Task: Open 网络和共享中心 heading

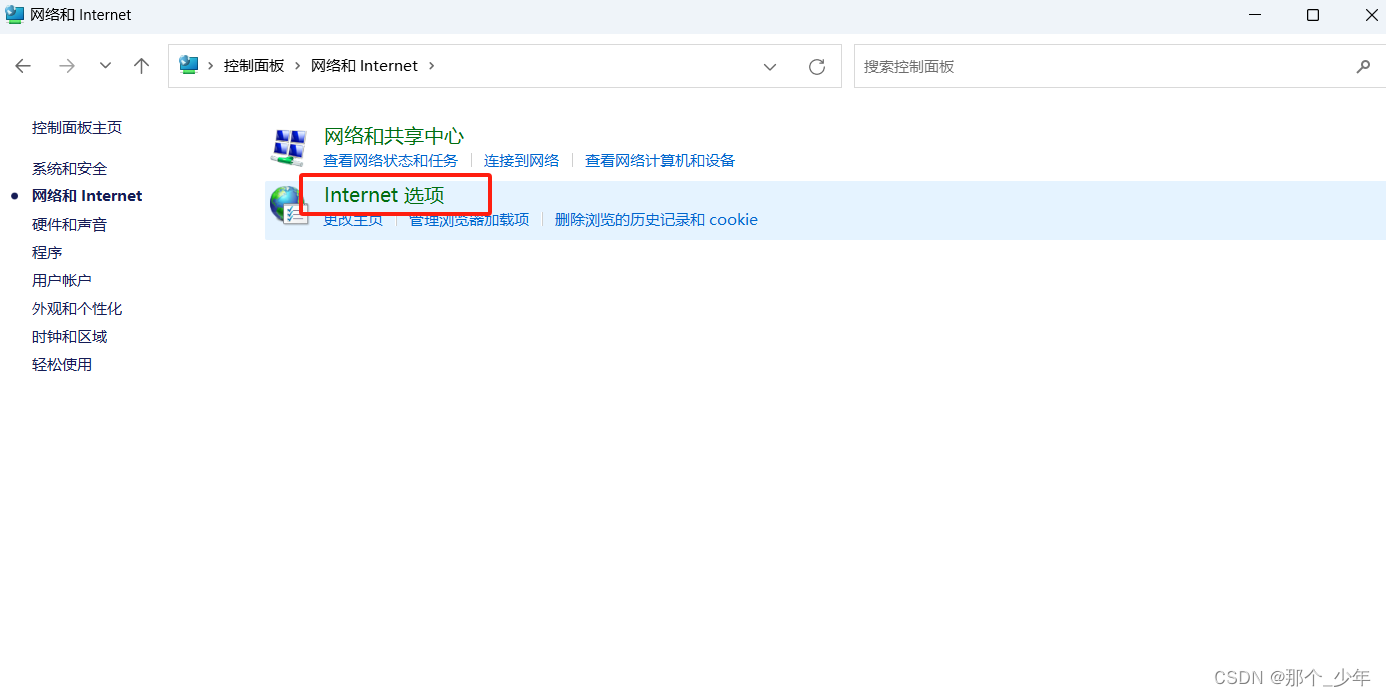Action: 394,136
